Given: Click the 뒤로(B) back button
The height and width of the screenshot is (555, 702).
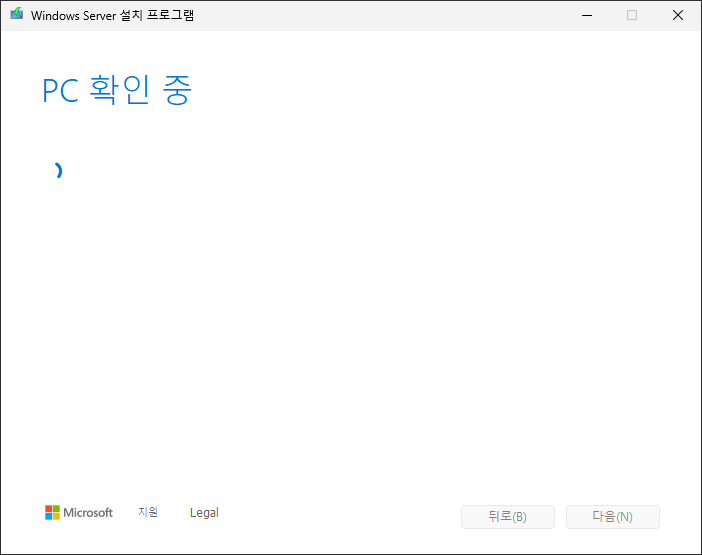Looking at the screenshot, I should click(508, 517).
